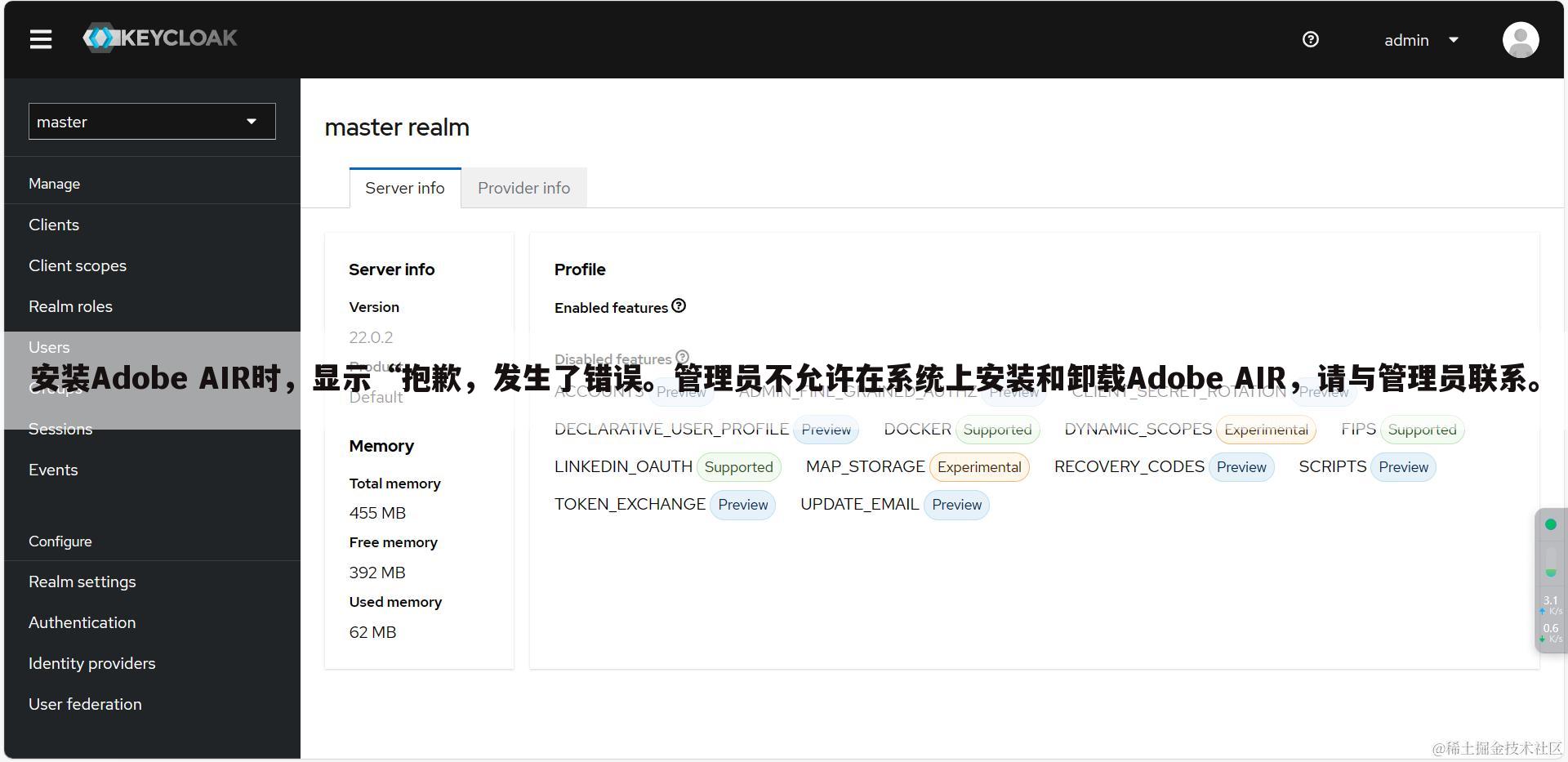
Task: Open Identity providers in the sidebar
Action: pos(92,663)
